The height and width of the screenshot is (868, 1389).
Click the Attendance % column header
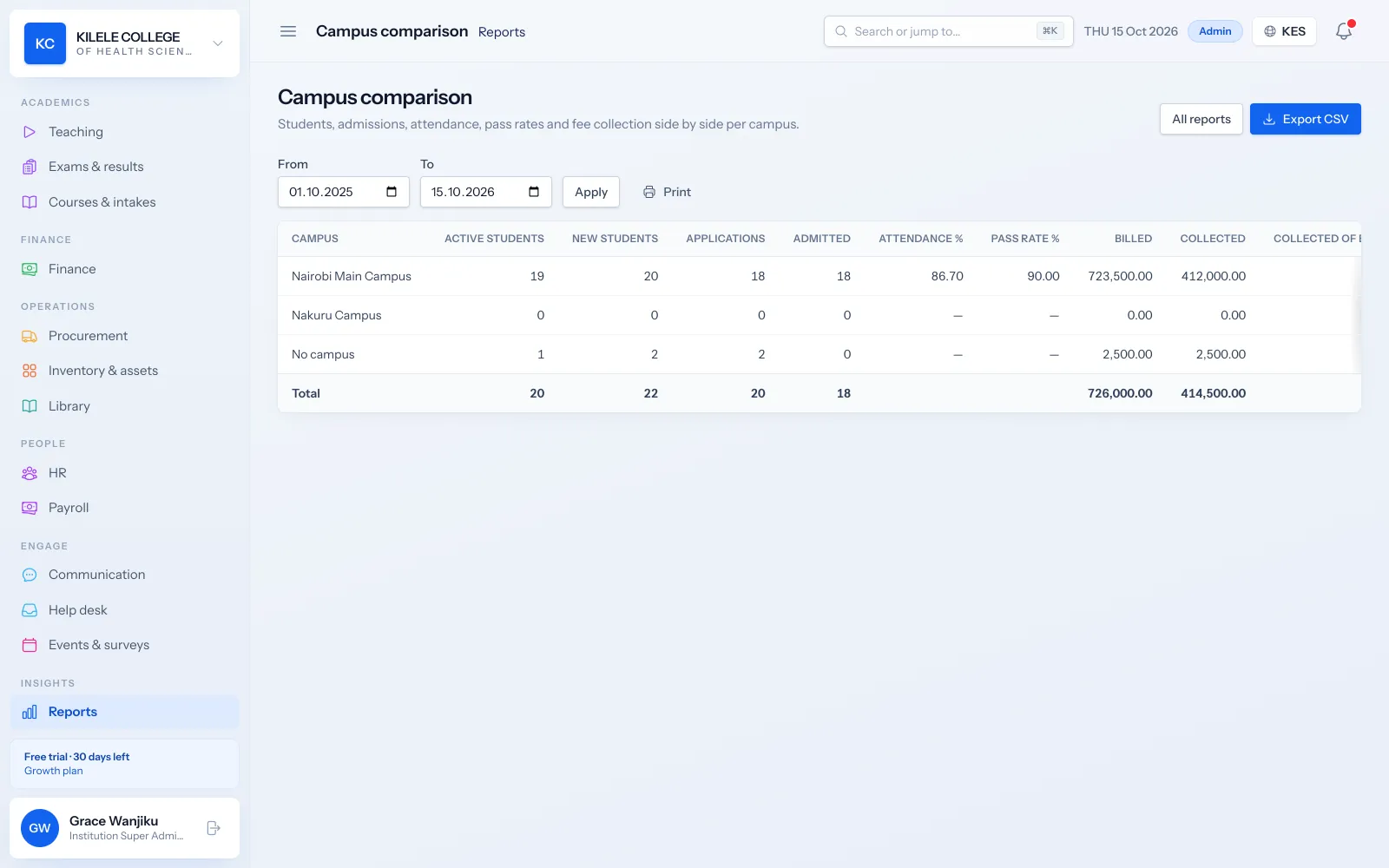[921, 239]
